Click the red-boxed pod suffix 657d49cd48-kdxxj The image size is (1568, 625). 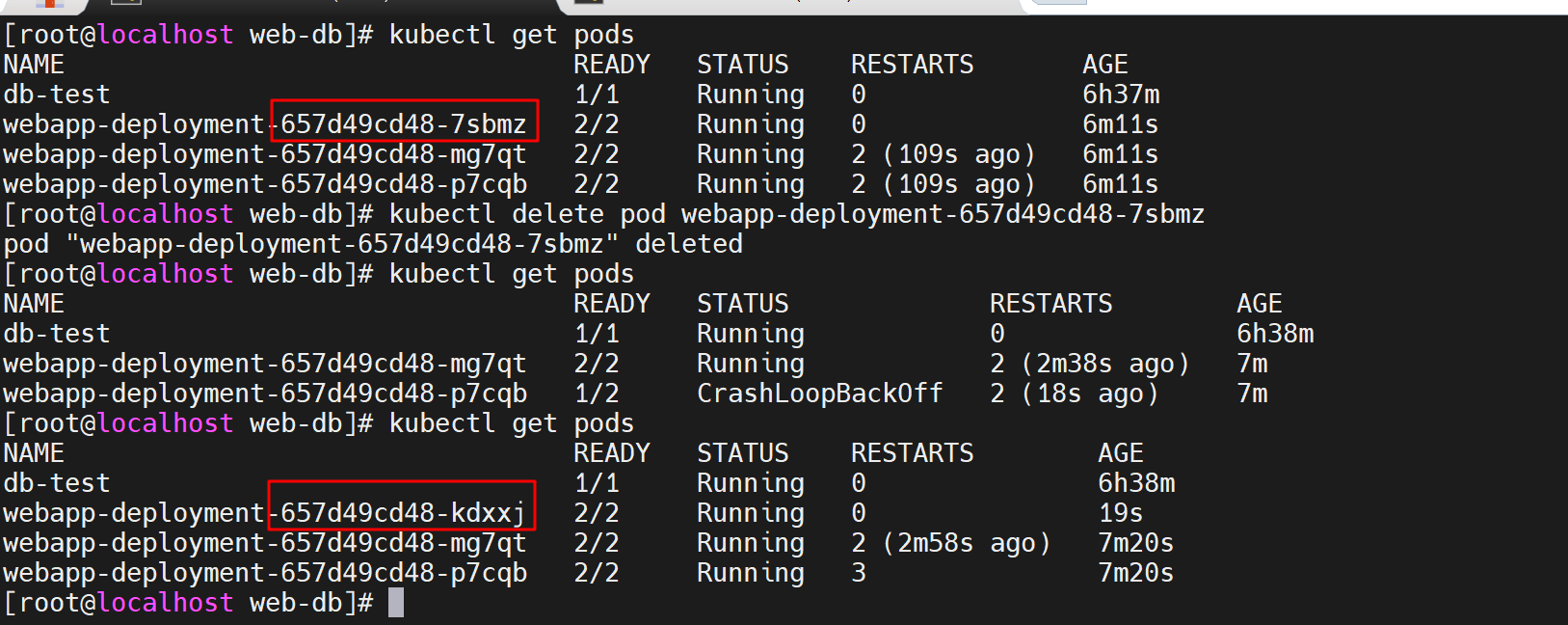click(402, 513)
